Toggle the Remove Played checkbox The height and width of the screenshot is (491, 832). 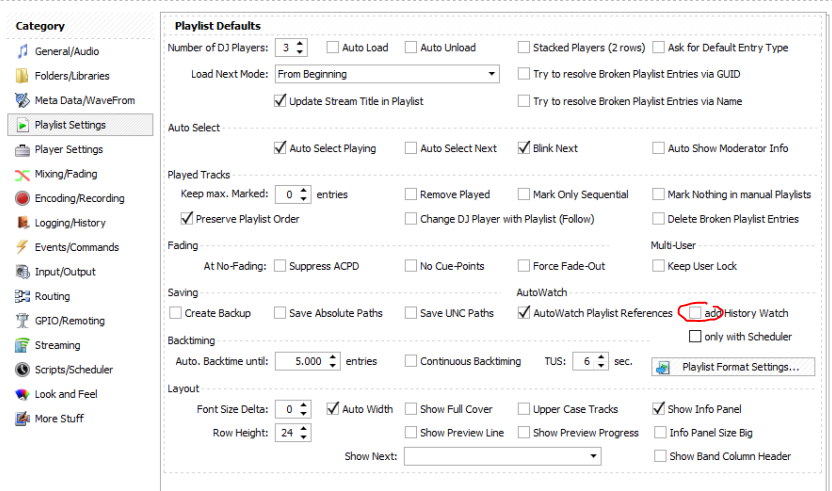[411, 194]
